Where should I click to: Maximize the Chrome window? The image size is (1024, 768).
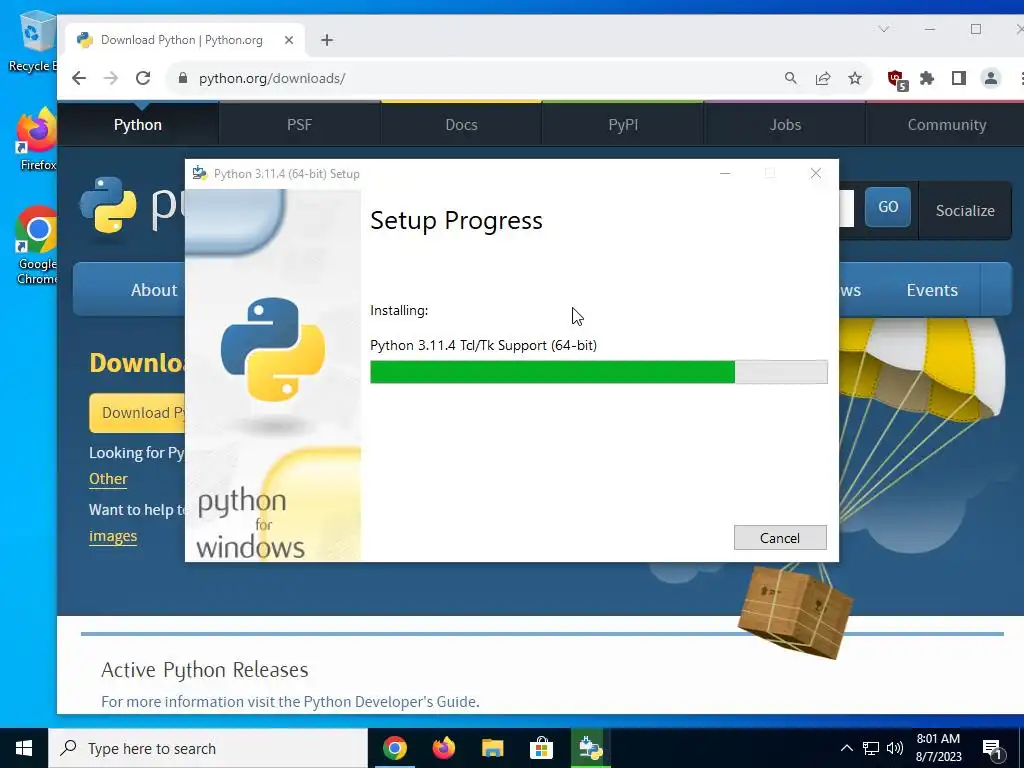click(976, 29)
